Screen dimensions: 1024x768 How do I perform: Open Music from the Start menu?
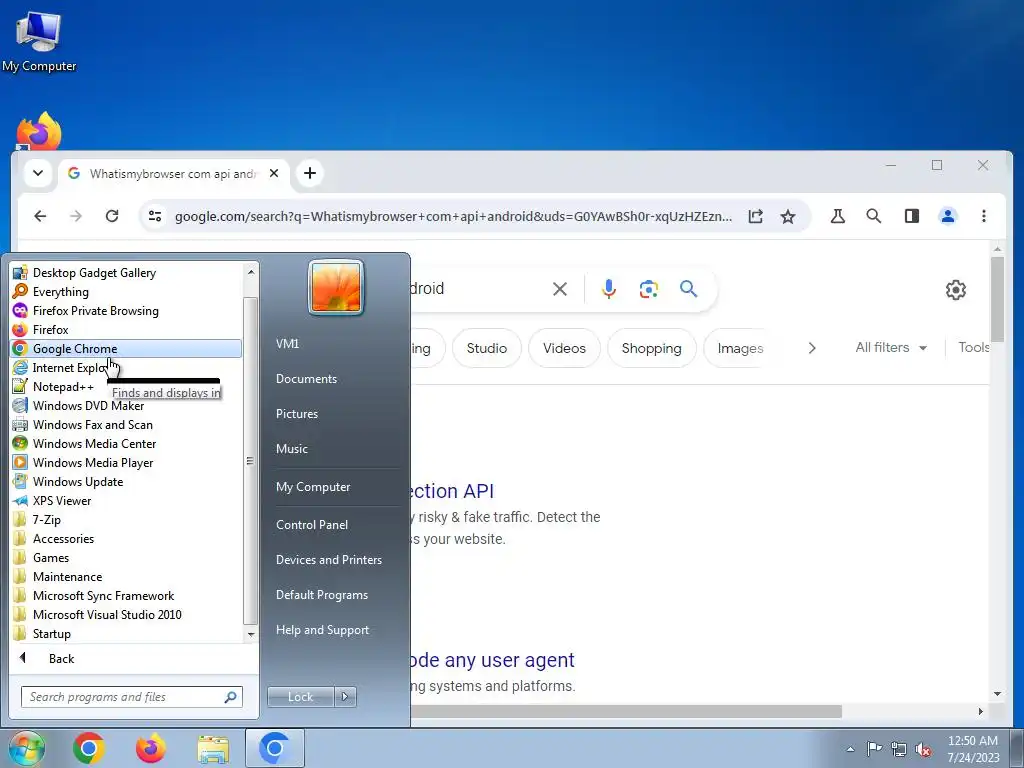tap(291, 449)
